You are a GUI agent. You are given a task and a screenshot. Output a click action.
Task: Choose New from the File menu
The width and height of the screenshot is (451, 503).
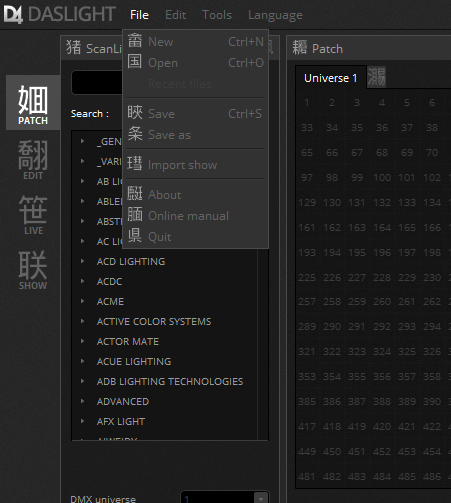pos(195,41)
